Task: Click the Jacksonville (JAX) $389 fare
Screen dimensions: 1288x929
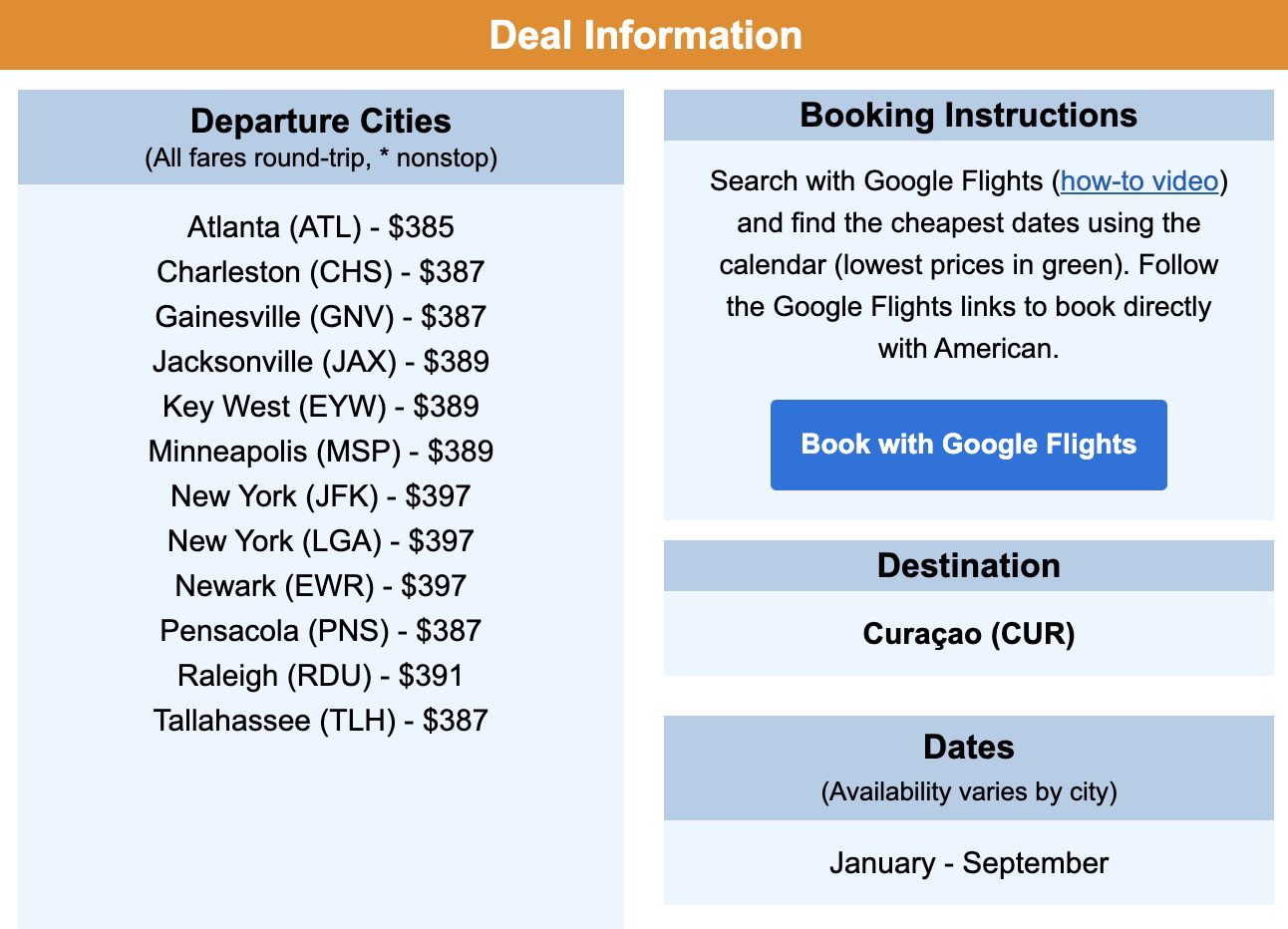Action: point(321,362)
